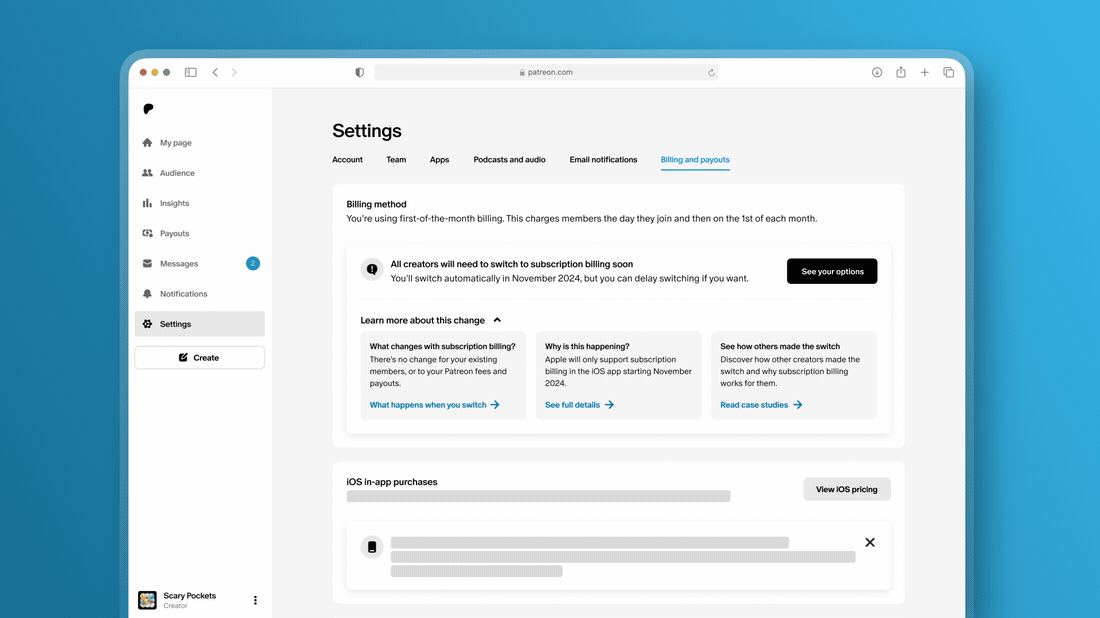The image size is (1100, 618).
Task: Click the See your options button
Action: click(x=831, y=271)
